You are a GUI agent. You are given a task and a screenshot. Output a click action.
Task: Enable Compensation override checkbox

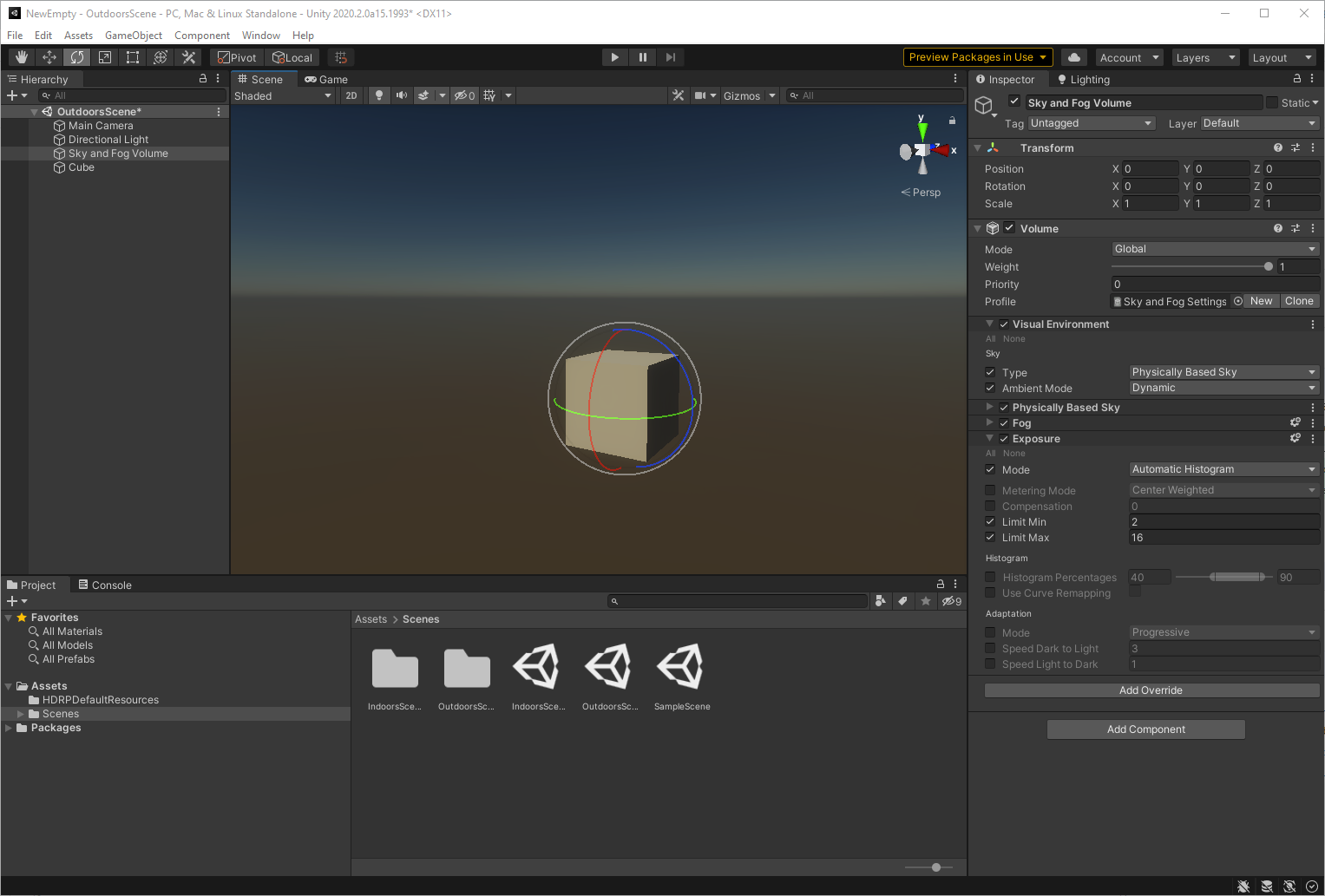[x=990, y=506]
